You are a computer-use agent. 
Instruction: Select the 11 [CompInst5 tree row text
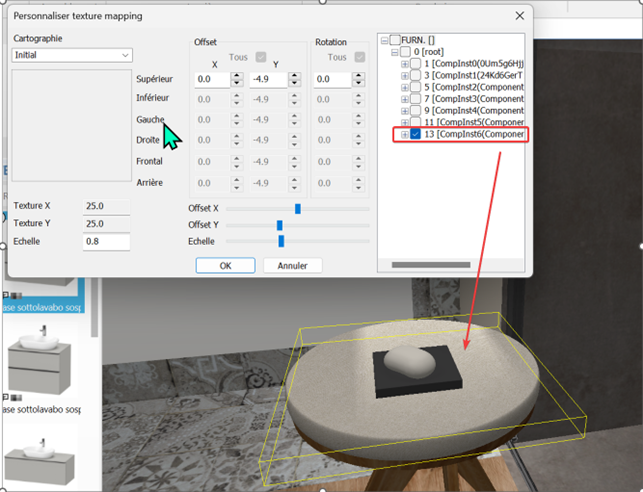pyautogui.click(x=474, y=122)
